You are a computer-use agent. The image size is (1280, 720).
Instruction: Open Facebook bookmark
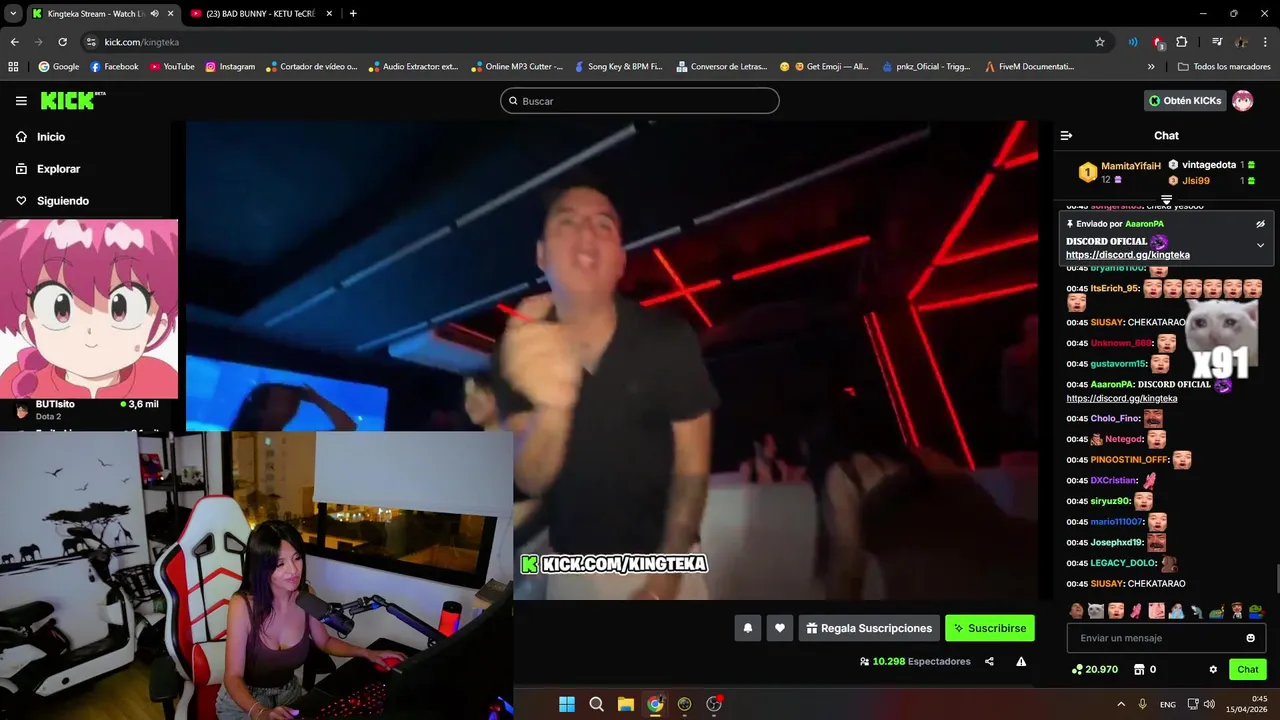point(114,66)
